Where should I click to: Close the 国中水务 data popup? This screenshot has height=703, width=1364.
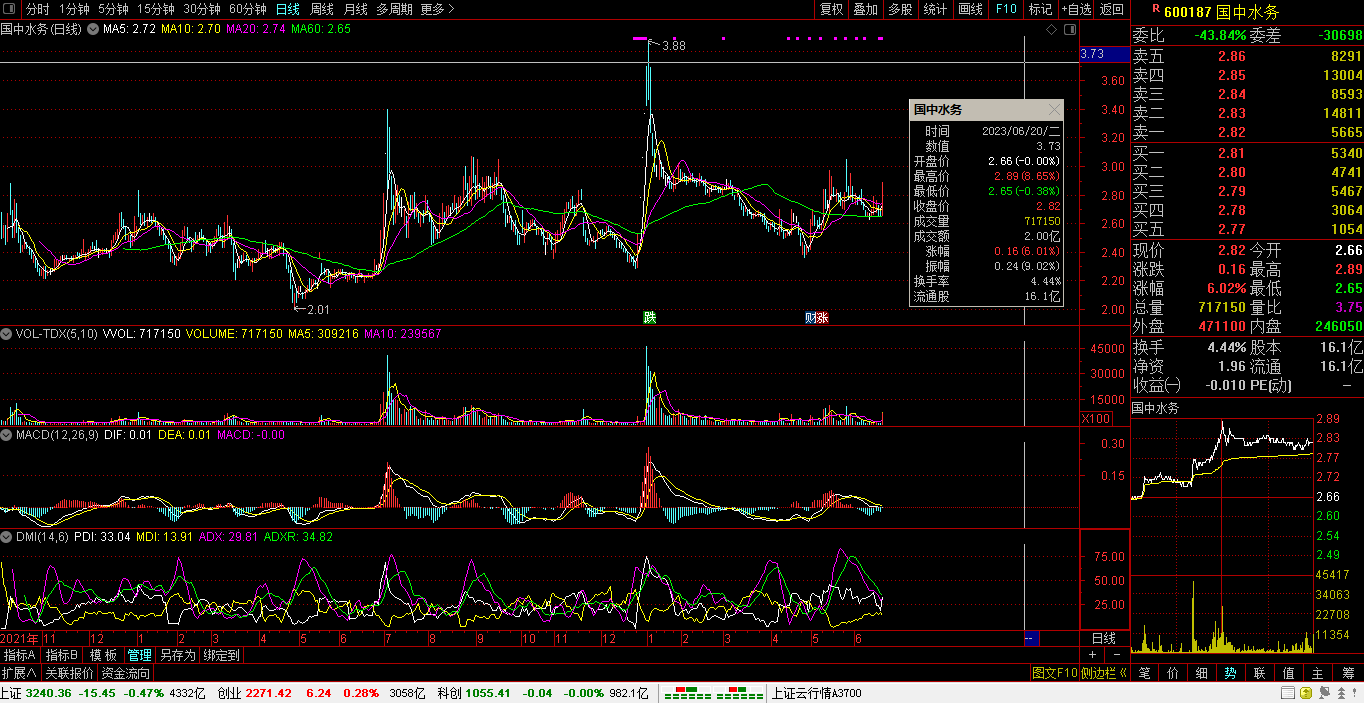[1054, 110]
